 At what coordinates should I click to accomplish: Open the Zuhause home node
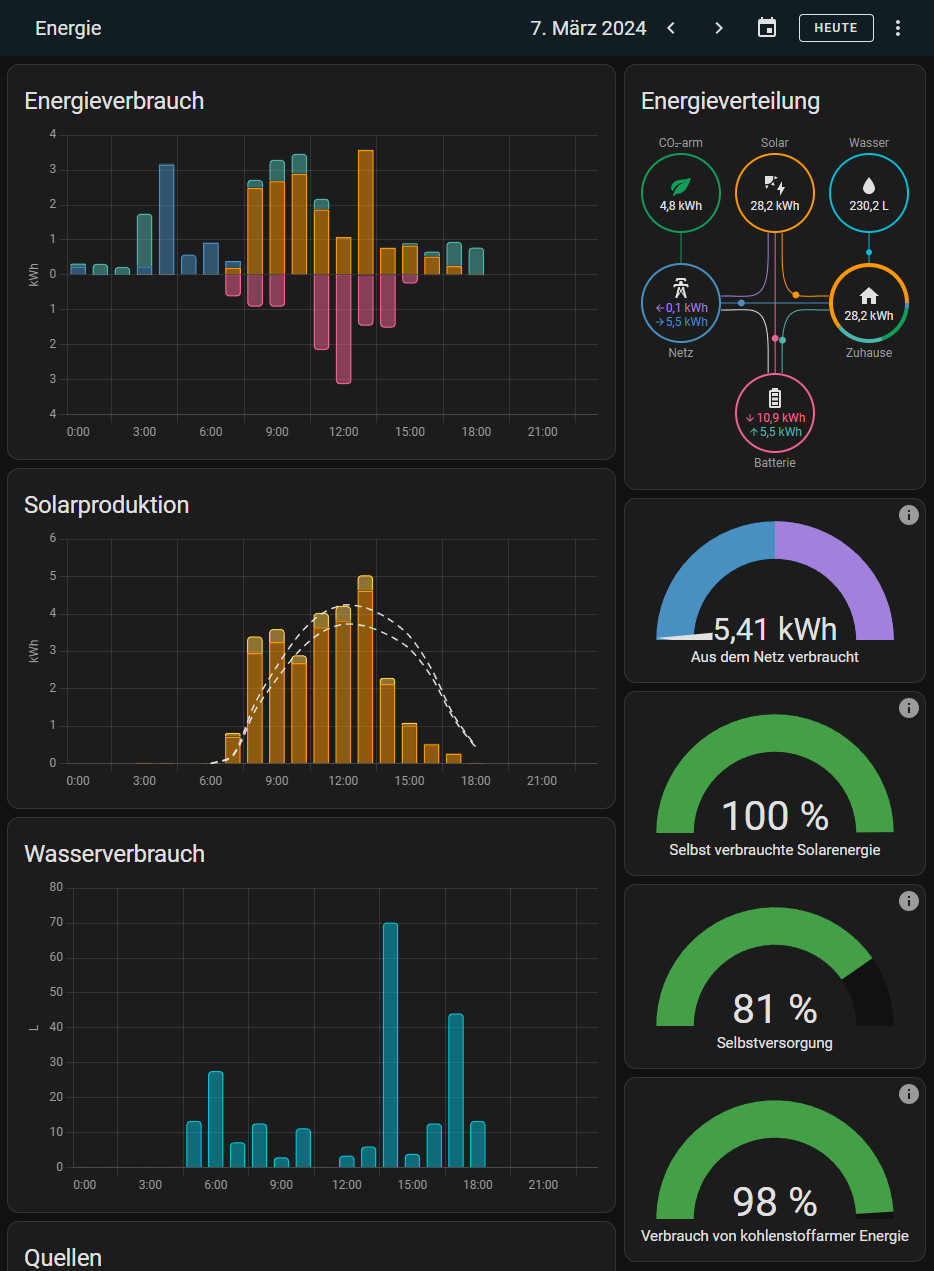click(x=868, y=303)
